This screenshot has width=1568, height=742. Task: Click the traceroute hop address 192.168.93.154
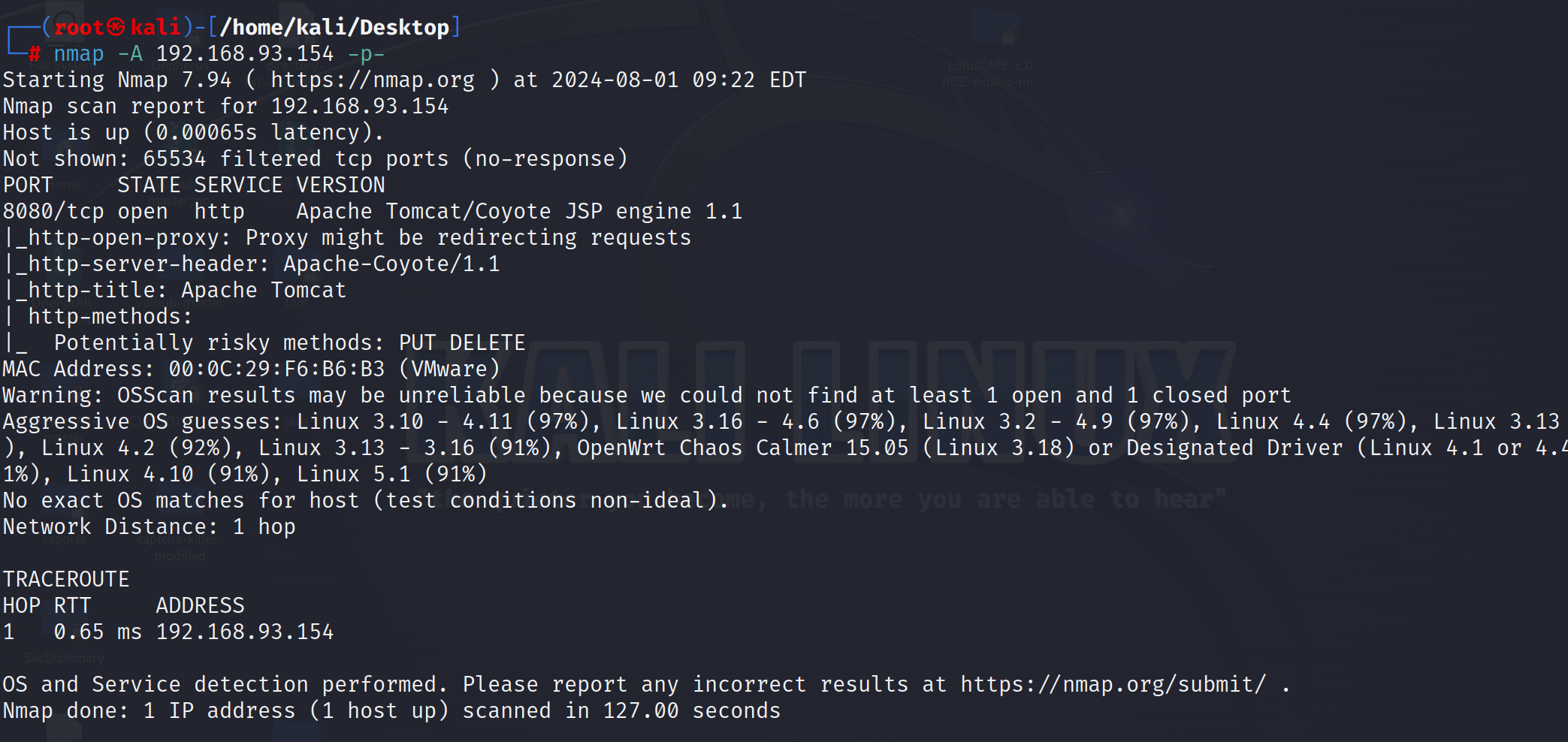point(244,632)
